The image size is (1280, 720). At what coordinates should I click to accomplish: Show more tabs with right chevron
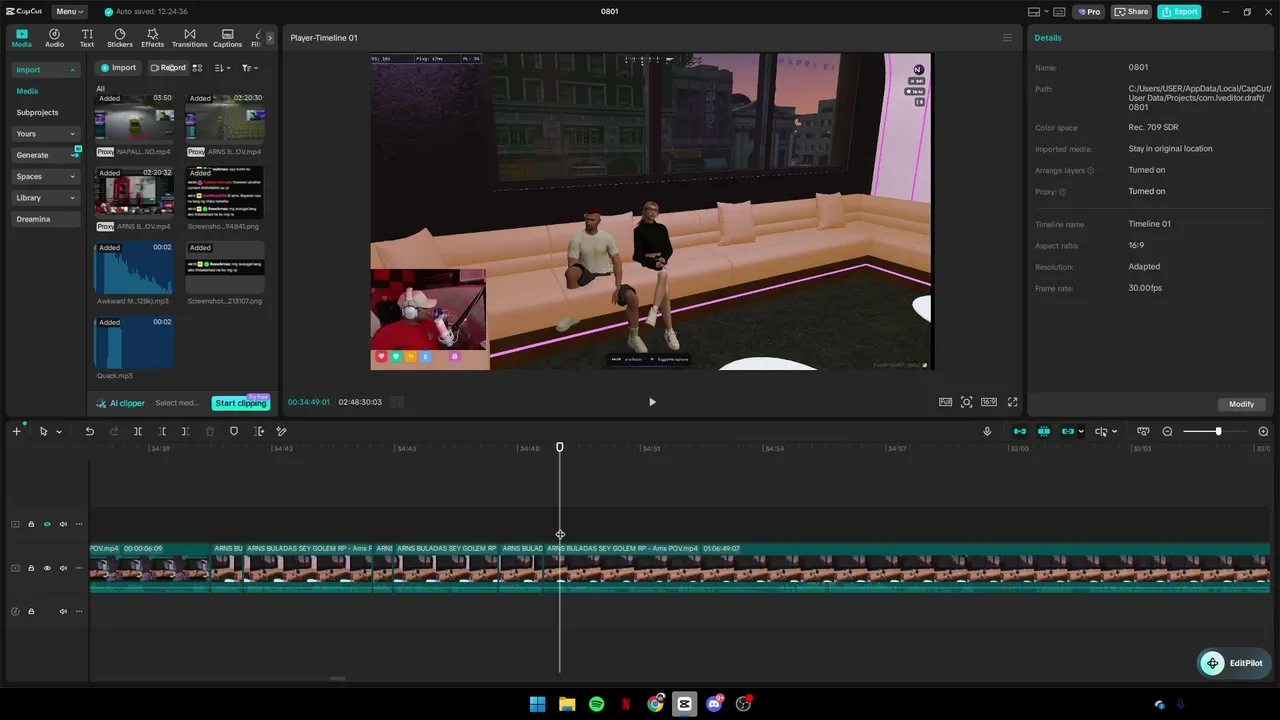[x=269, y=38]
